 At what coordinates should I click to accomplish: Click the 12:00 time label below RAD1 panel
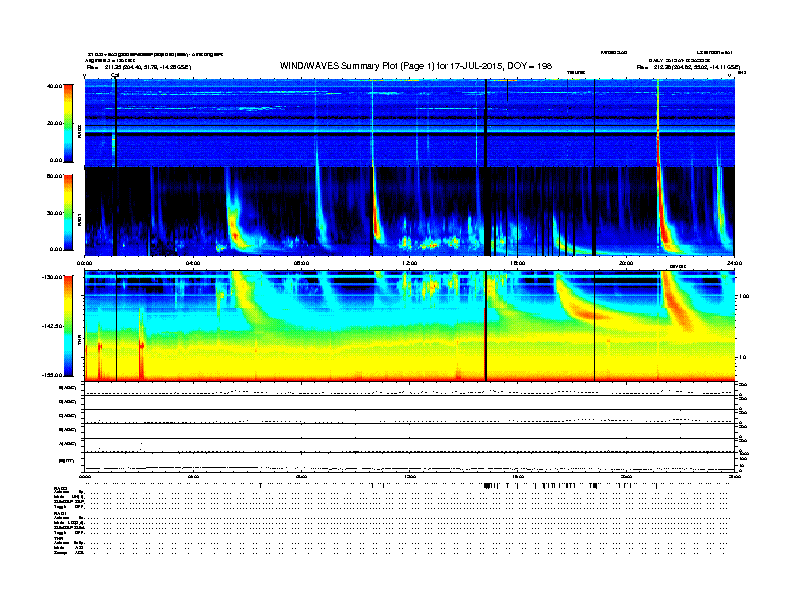coord(409,264)
